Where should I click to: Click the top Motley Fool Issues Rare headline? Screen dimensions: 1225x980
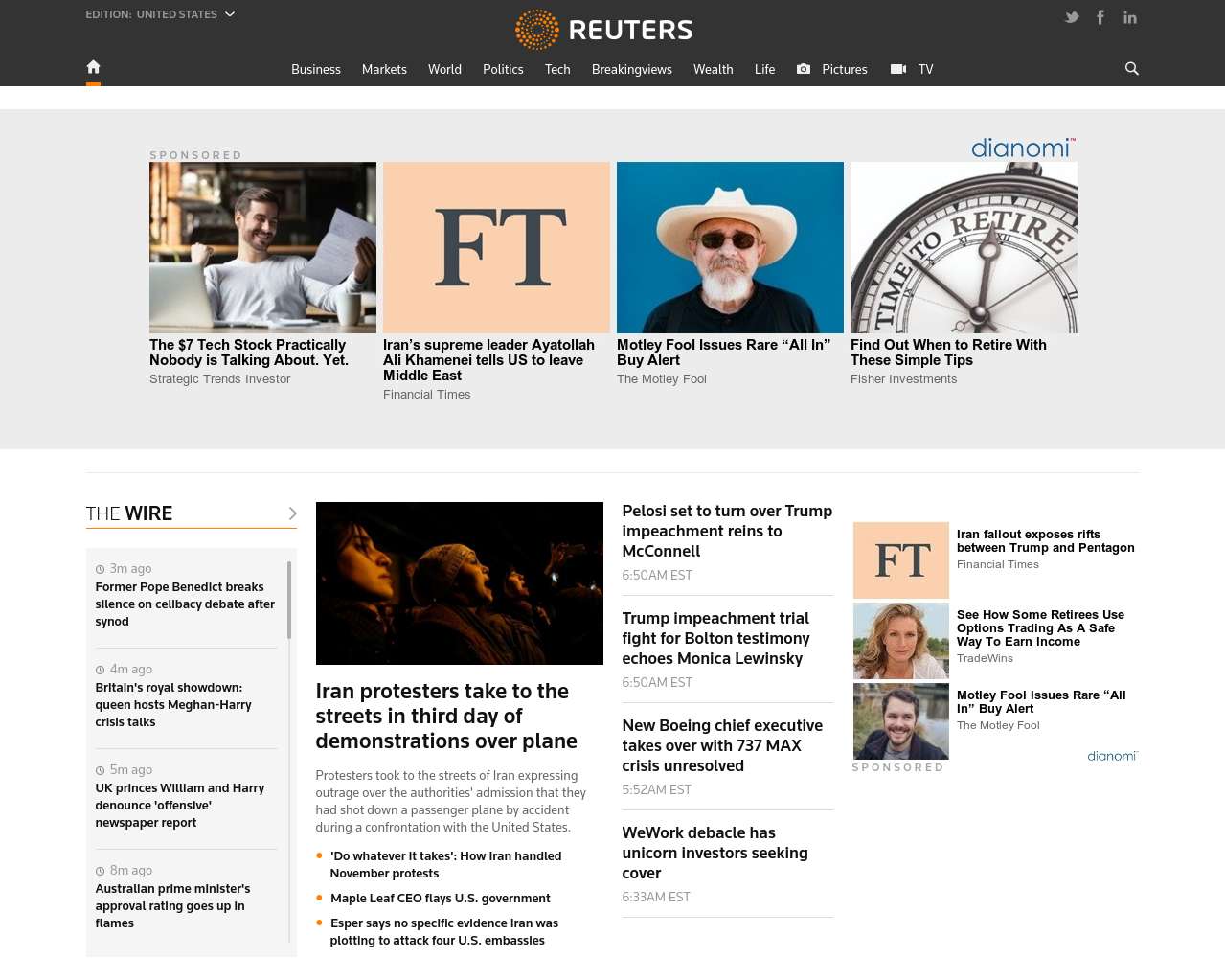pyautogui.click(x=723, y=353)
